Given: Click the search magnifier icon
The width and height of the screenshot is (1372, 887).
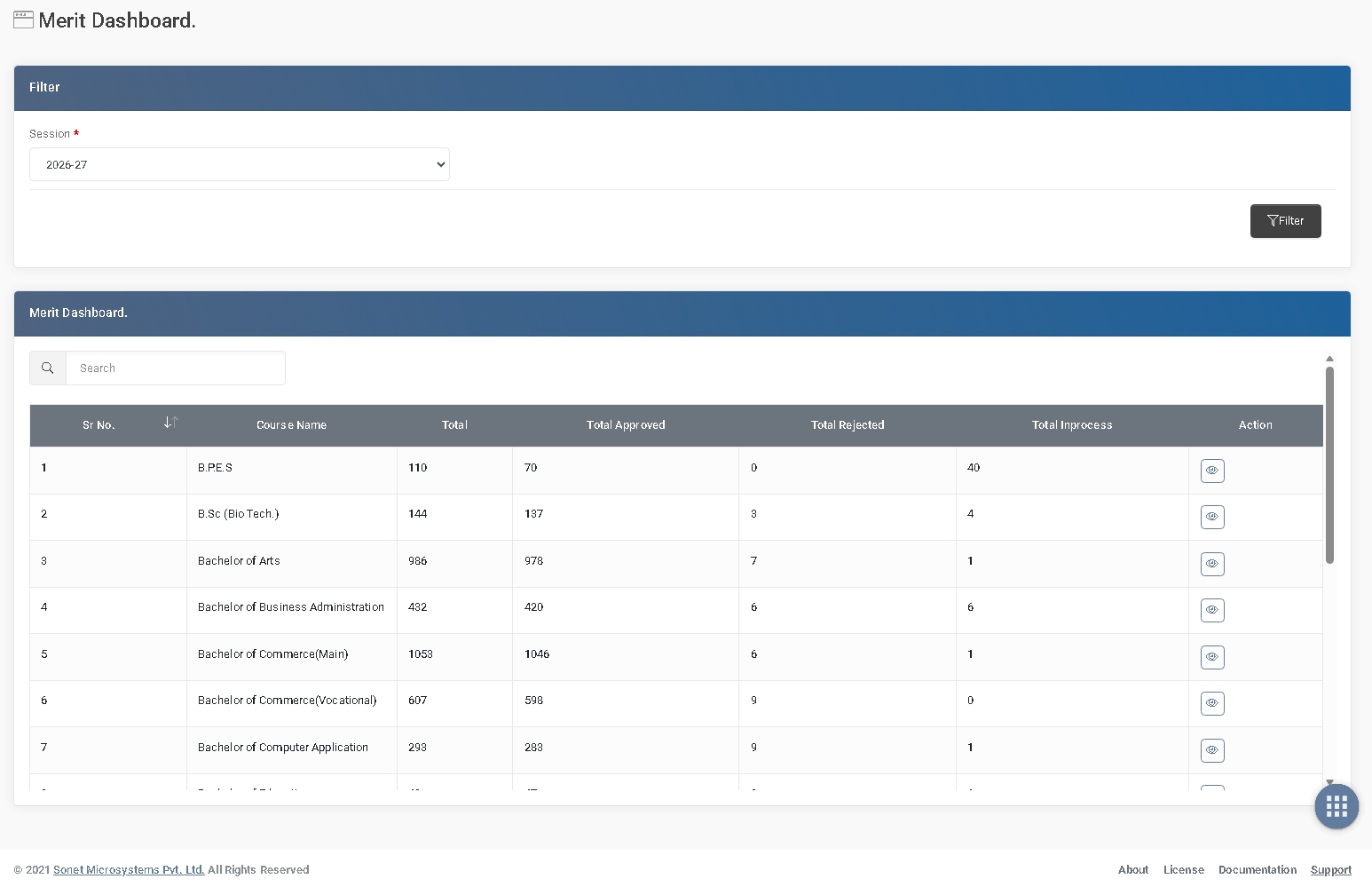Looking at the screenshot, I should [48, 368].
